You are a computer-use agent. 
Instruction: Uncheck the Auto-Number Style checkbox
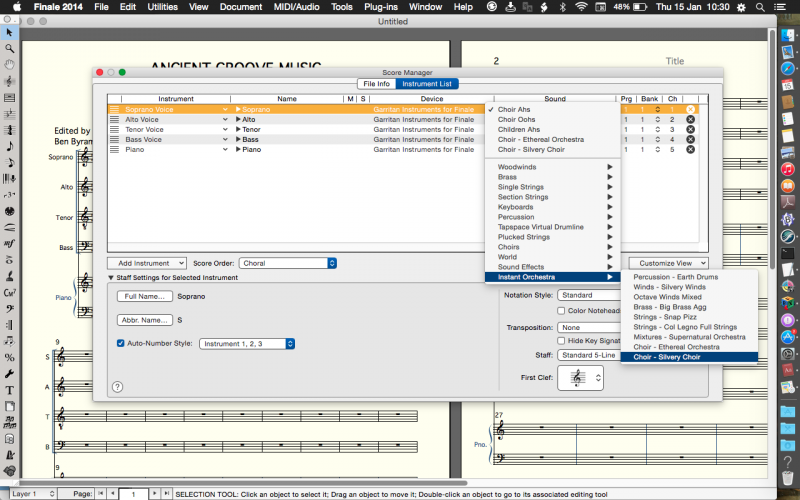pyautogui.click(x=121, y=343)
